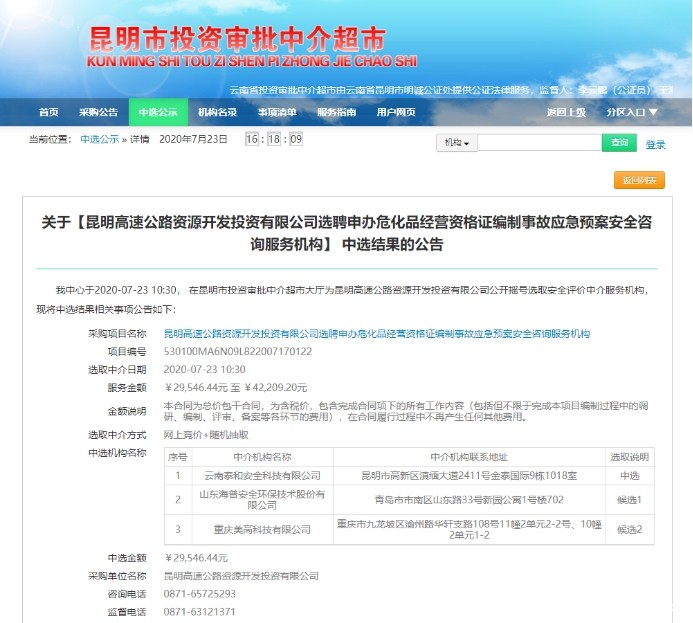Click 重庆美高科技有限公司 table cell
The width and height of the screenshot is (693, 623).
click(x=262, y=528)
